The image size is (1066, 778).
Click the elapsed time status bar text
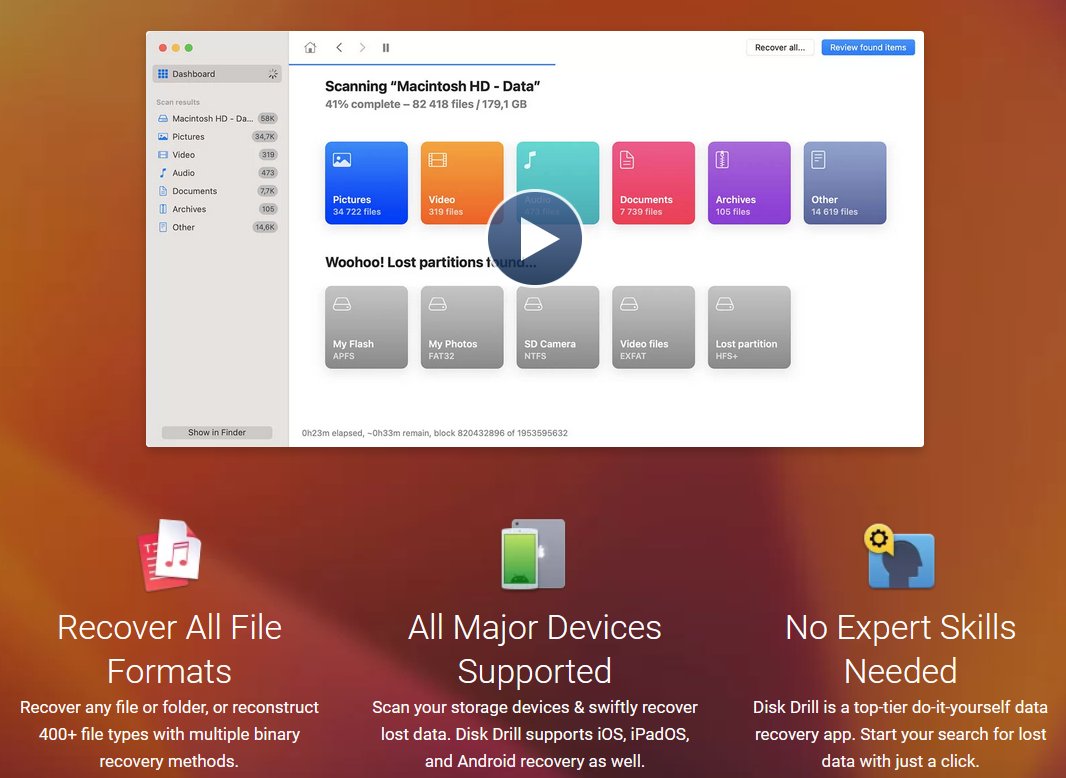(x=434, y=433)
